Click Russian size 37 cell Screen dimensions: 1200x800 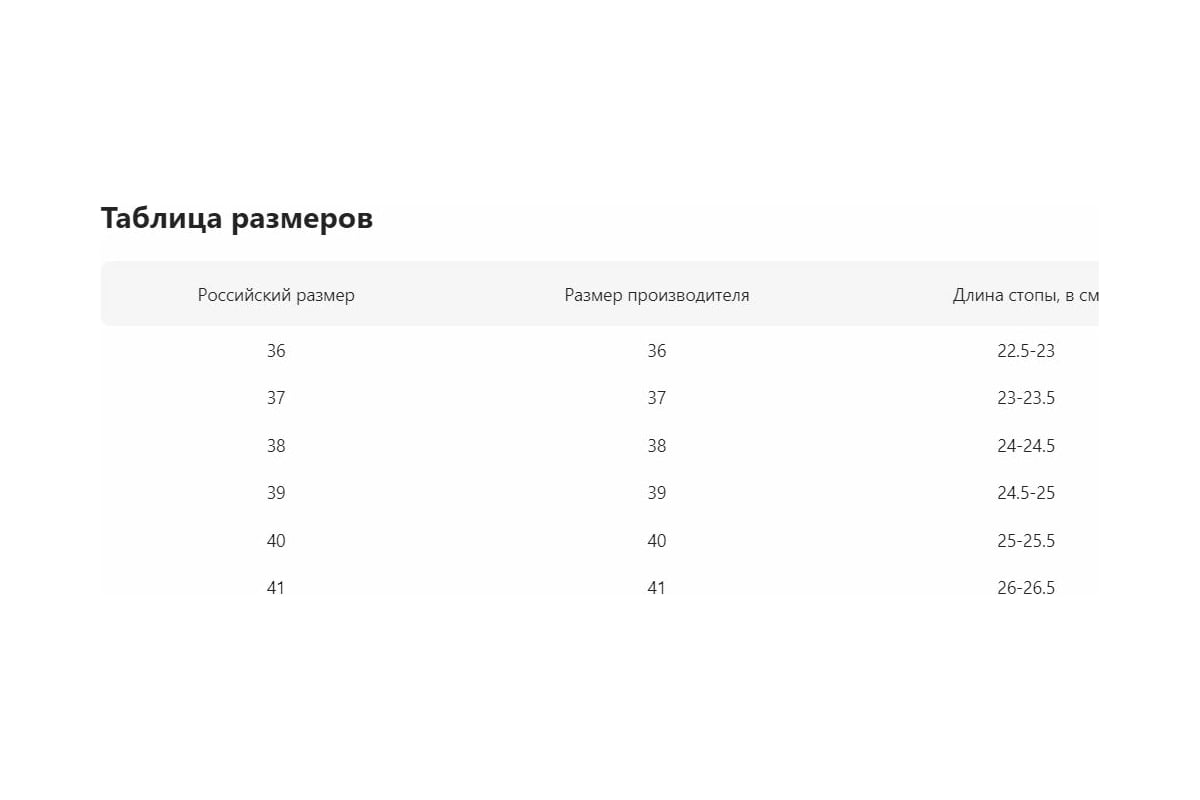point(276,398)
